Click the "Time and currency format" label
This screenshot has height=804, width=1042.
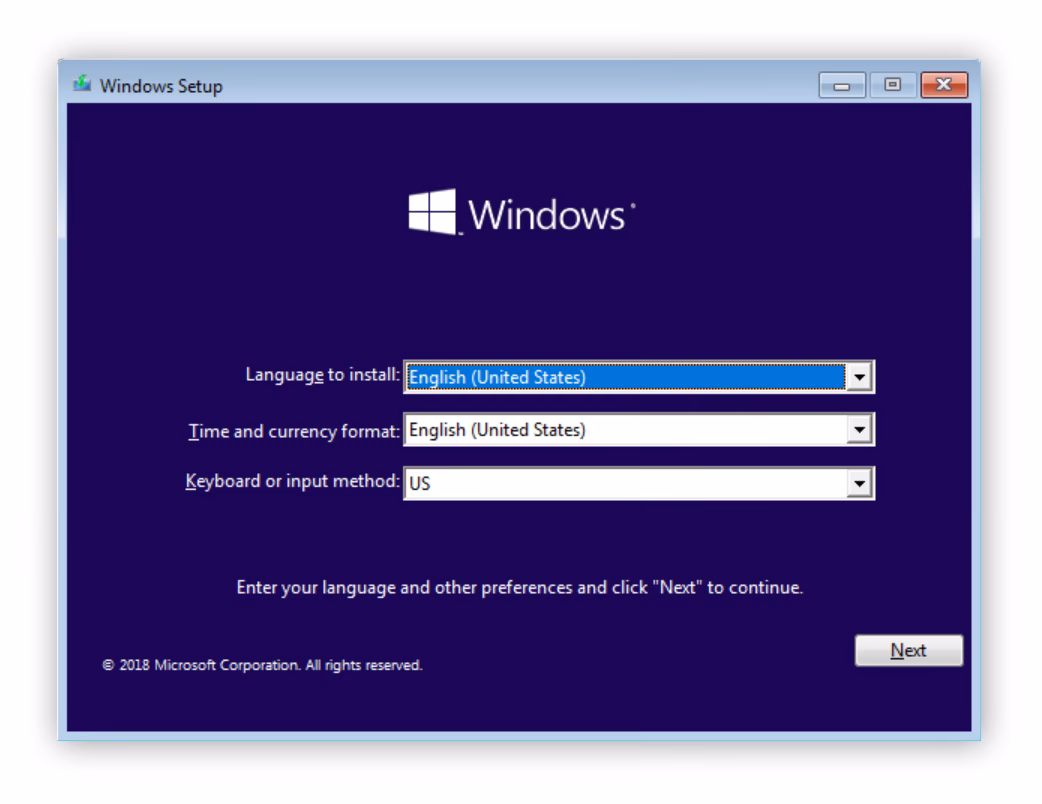[x=294, y=430]
